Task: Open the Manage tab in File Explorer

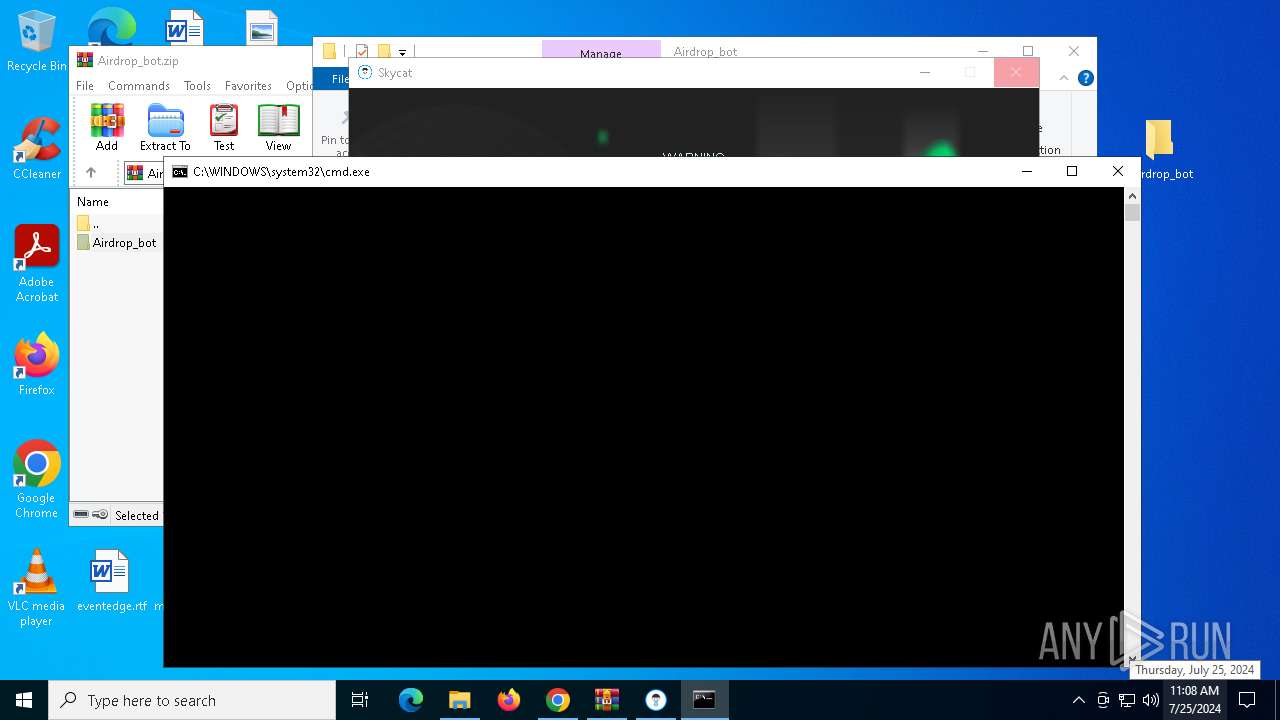Action: click(601, 53)
